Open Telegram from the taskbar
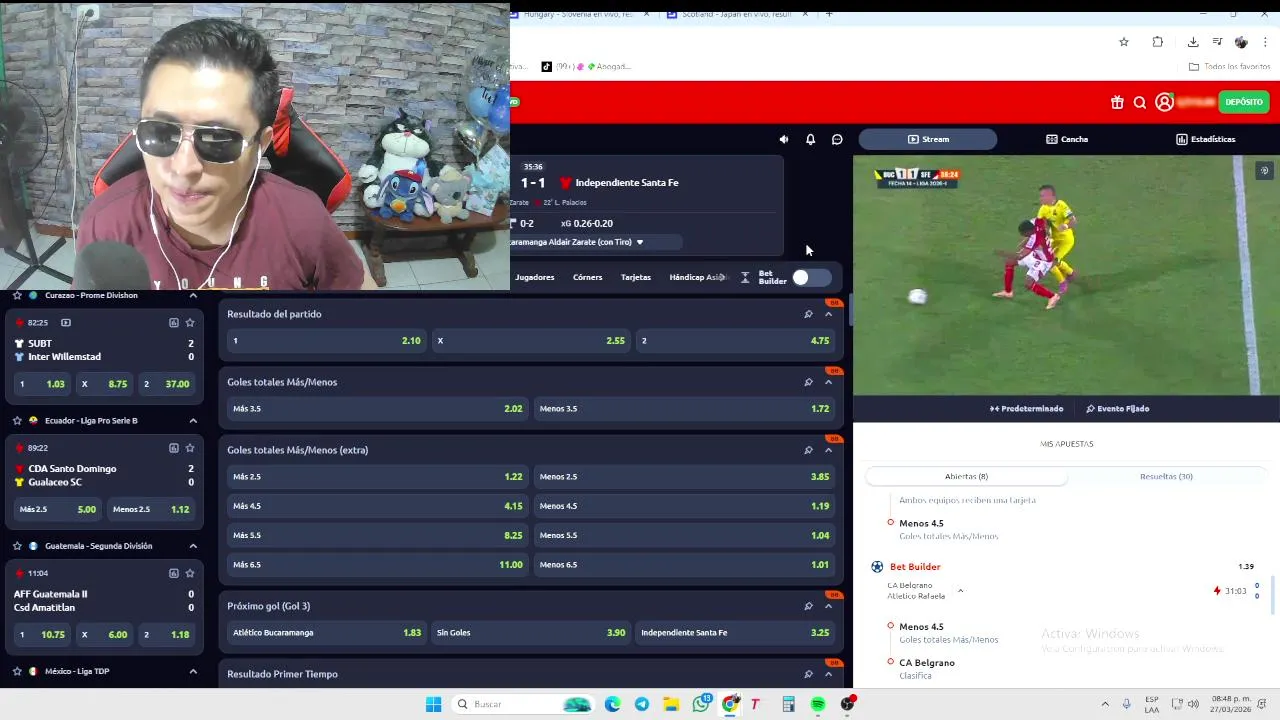The width and height of the screenshot is (1280, 720). point(642,704)
